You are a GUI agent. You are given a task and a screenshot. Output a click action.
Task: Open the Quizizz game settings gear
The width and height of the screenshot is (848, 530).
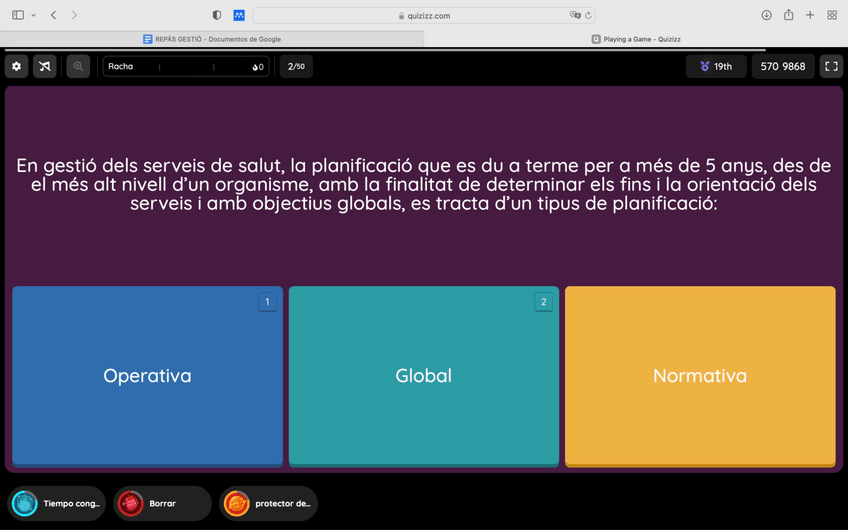click(17, 67)
